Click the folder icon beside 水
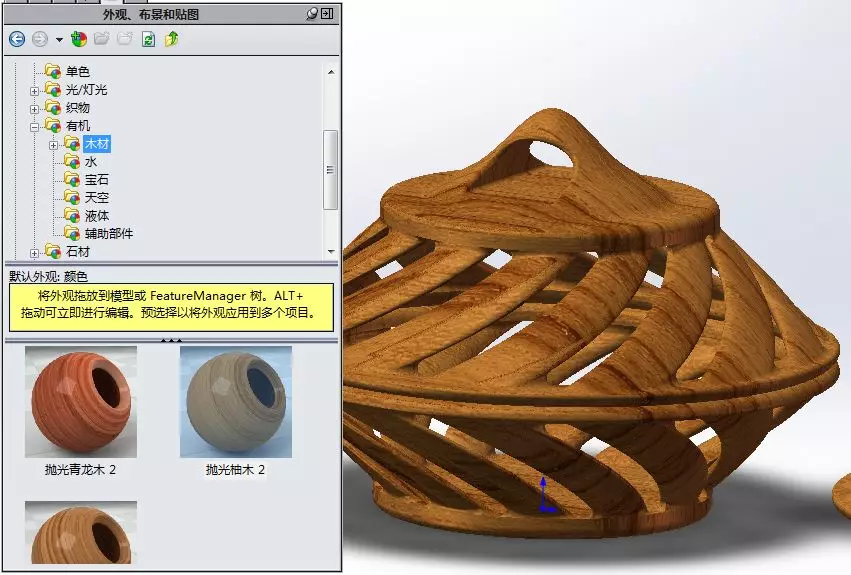 tap(72, 161)
